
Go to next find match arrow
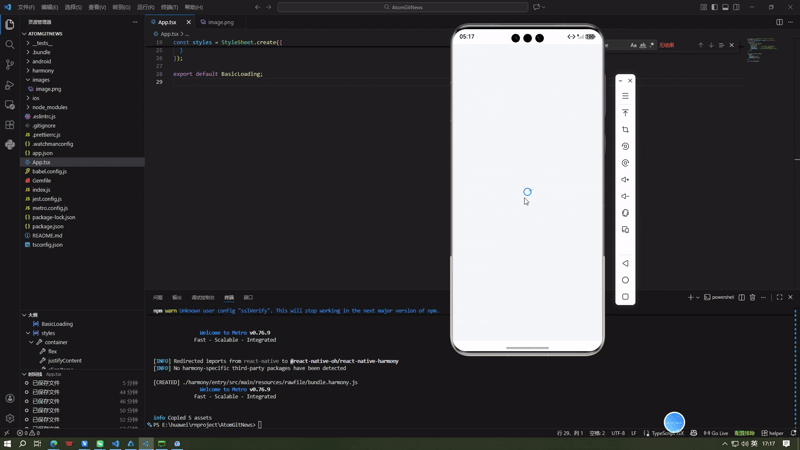[711, 45]
